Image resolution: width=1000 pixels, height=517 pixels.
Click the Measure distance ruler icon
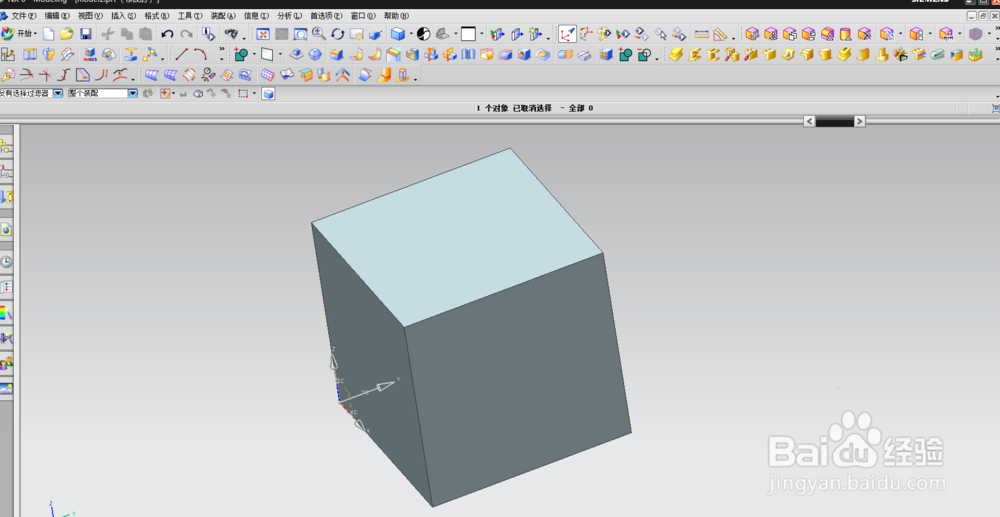click(x=702, y=34)
